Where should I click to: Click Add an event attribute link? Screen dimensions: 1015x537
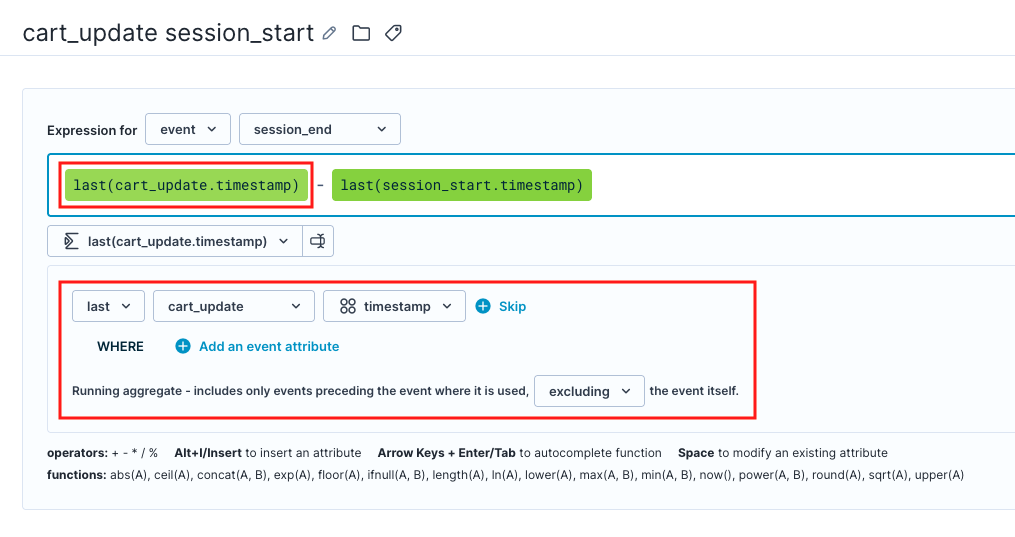(269, 346)
